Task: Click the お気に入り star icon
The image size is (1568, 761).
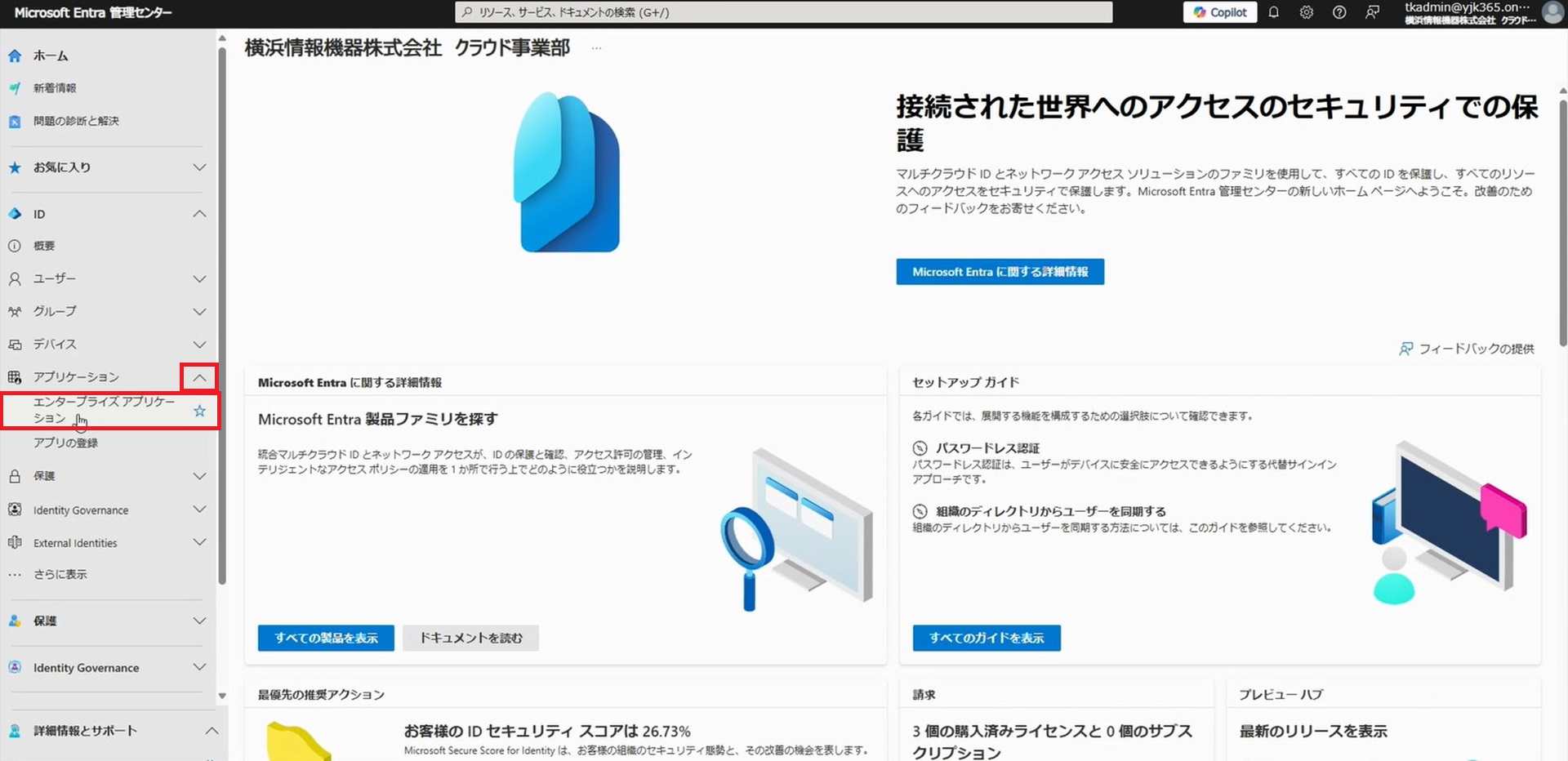Action: [x=15, y=167]
